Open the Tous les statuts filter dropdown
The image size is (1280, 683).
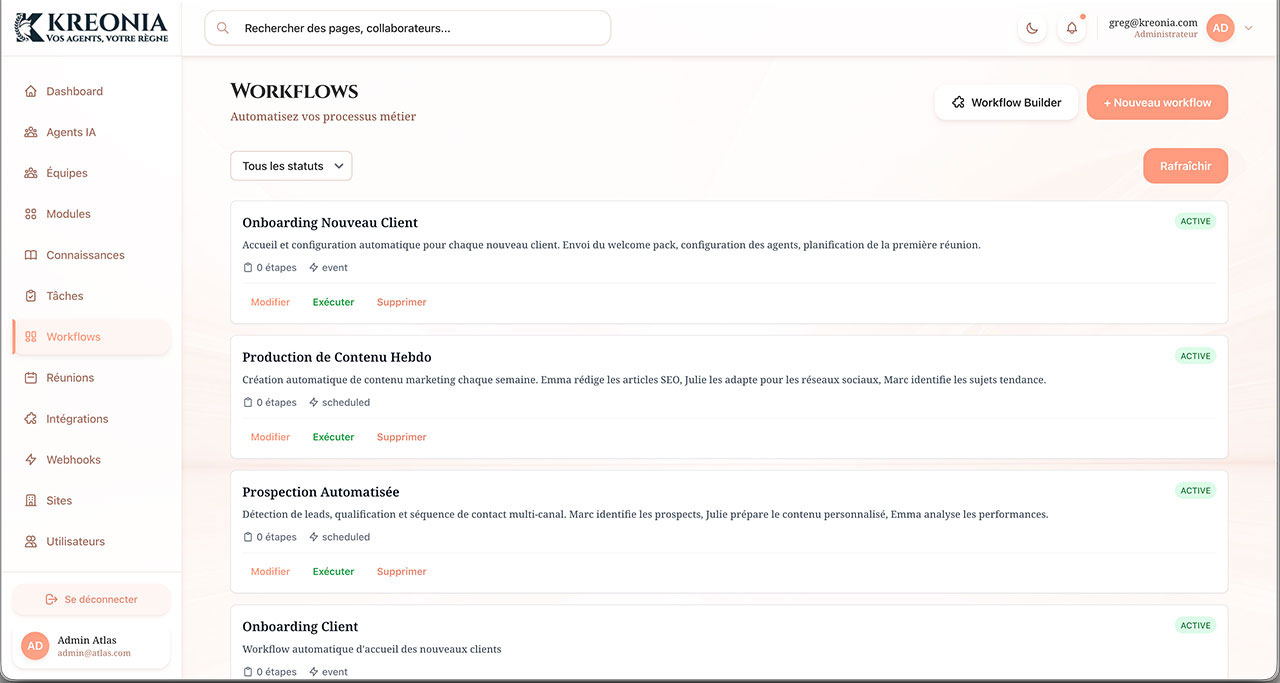(x=291, y=165)
